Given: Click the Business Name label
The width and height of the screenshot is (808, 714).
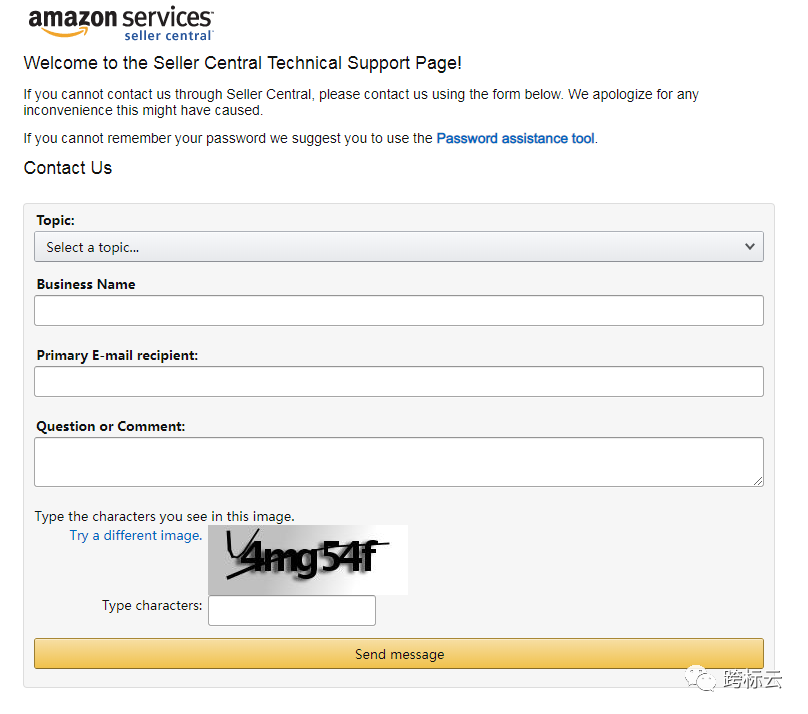Looking at the screenshot, I should (86, 284).
